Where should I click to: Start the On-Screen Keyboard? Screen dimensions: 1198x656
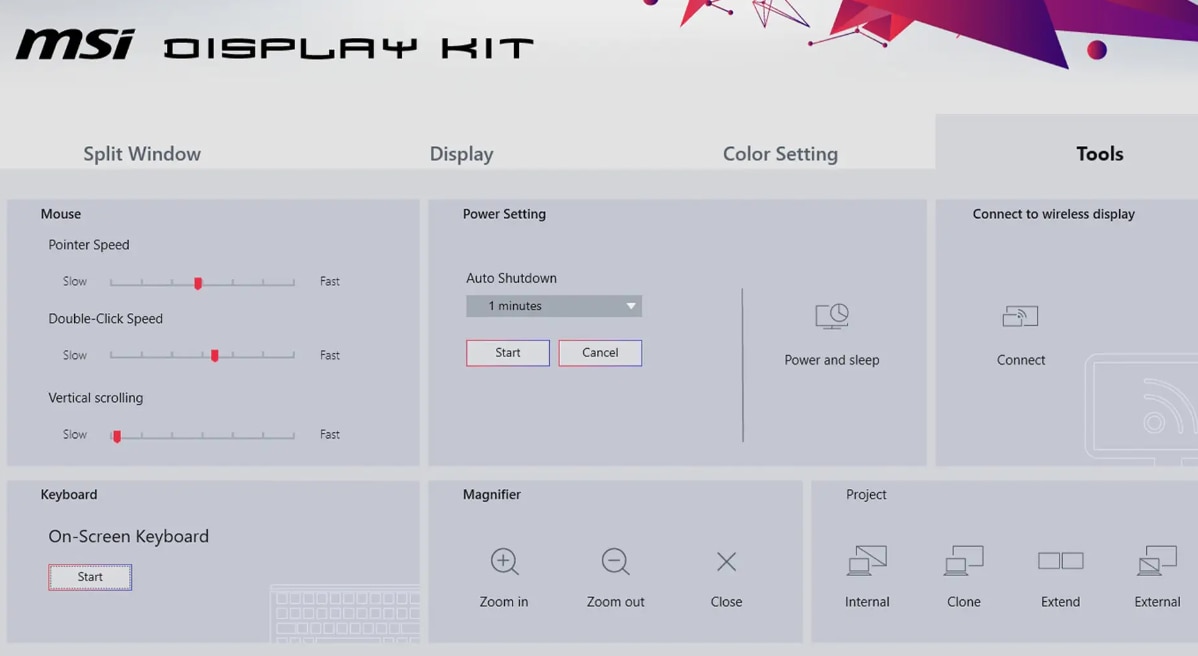90,577
